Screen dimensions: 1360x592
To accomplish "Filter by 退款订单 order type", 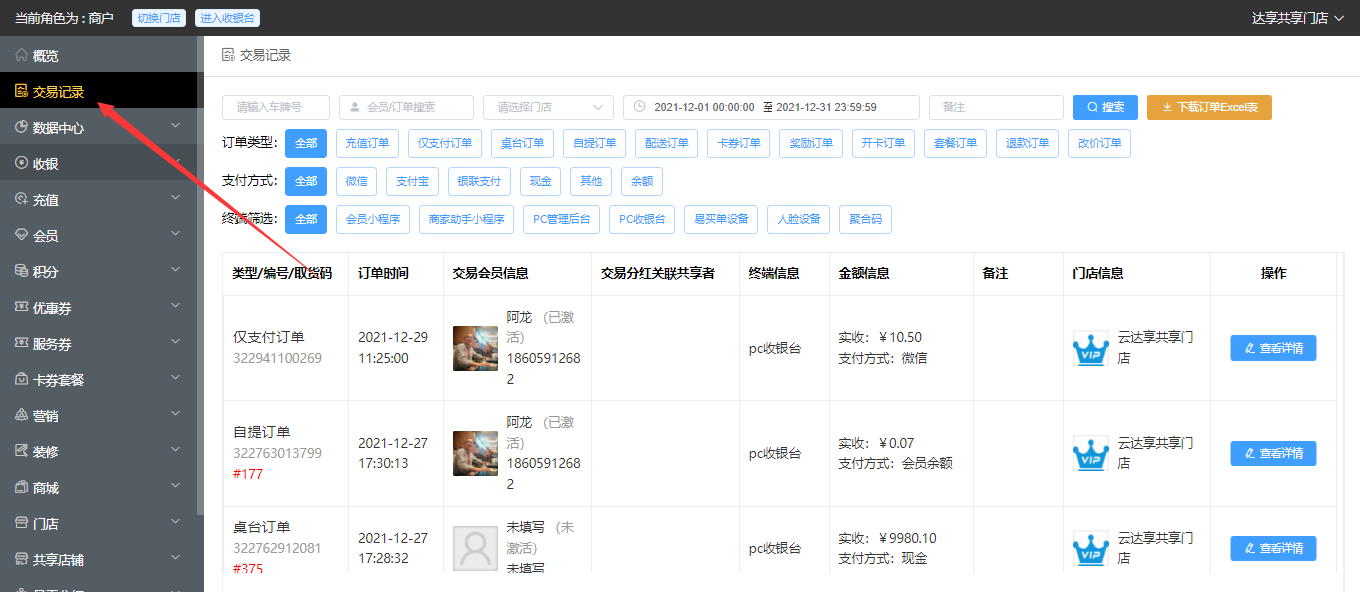I will click(x=1027, y=143).
